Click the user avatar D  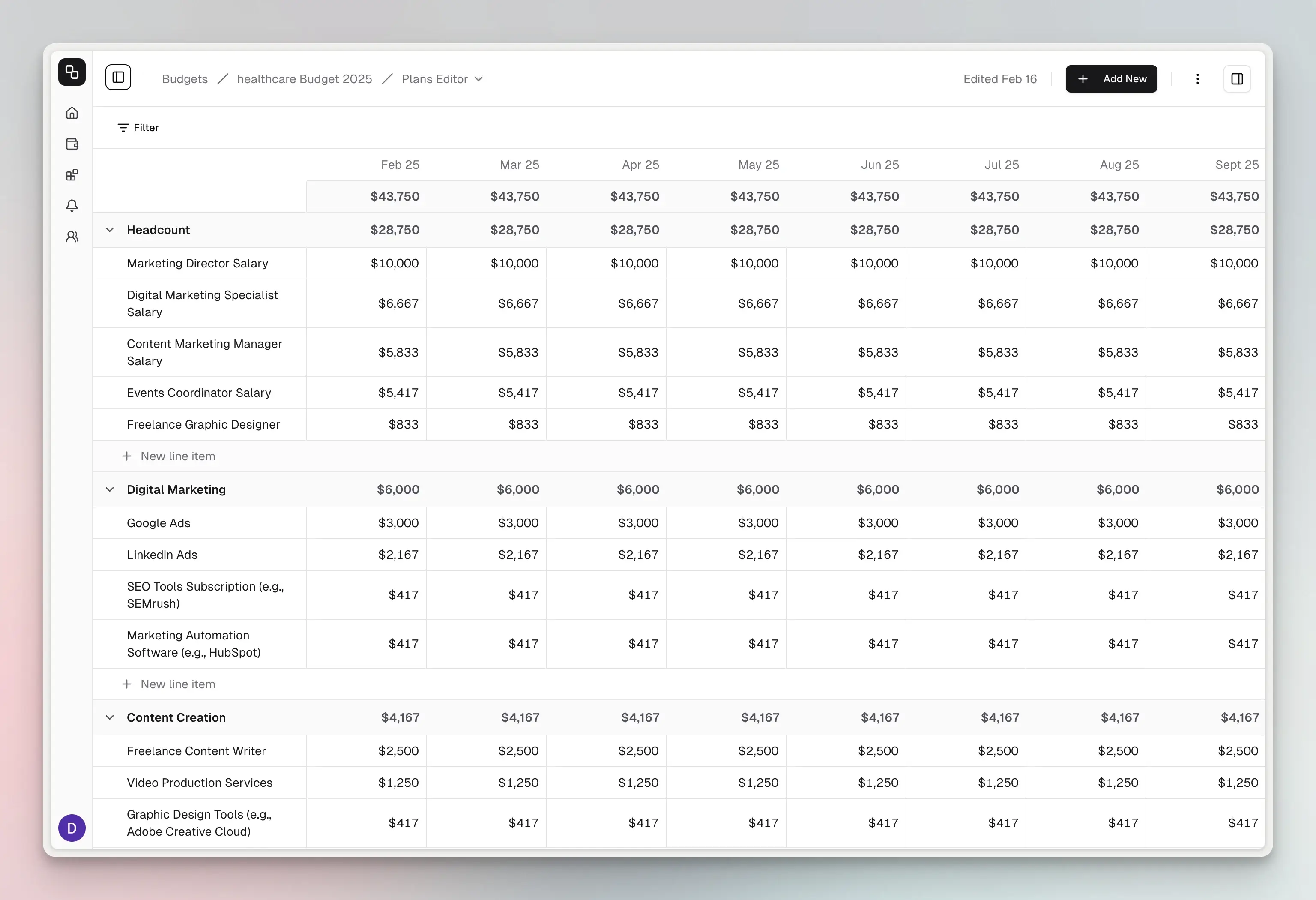pos(72,828)
